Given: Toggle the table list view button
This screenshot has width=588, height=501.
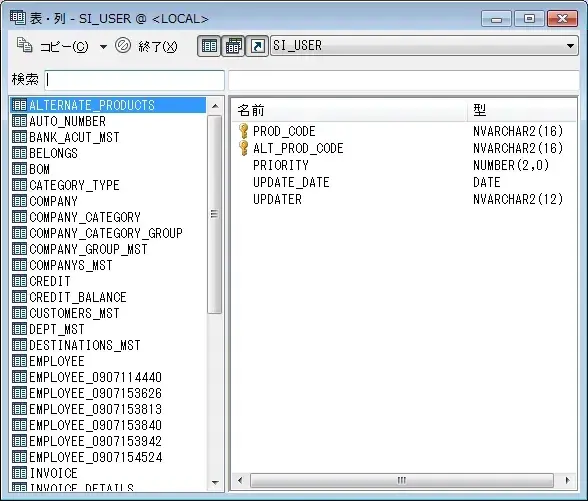Looking at the screenshot, I should coord(209,46).
